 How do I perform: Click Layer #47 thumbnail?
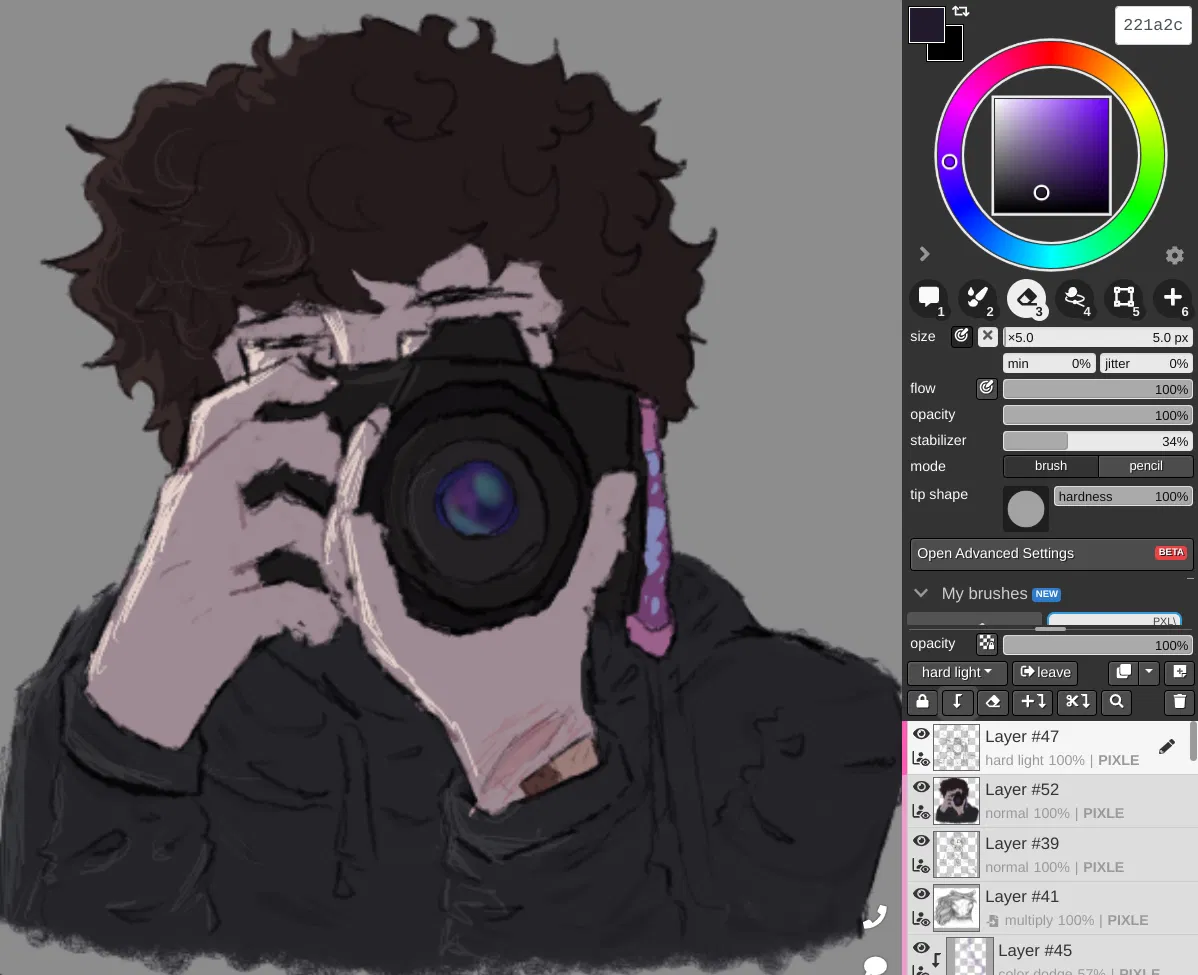tap(956, 747)
